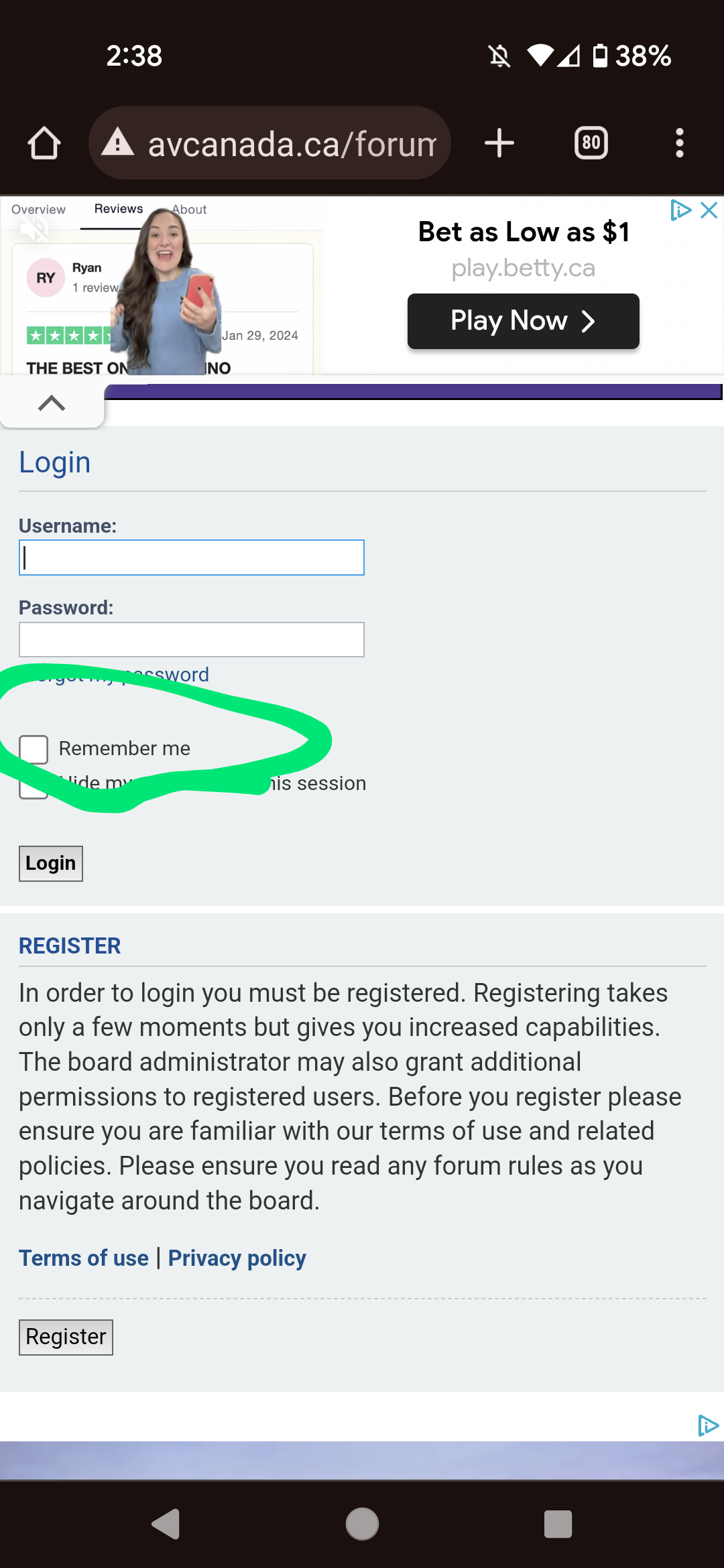The height and width of the screenshot is (1568, 724).
Task: Switch to the Reviews tab in ad
Action: tap(119, 209)
